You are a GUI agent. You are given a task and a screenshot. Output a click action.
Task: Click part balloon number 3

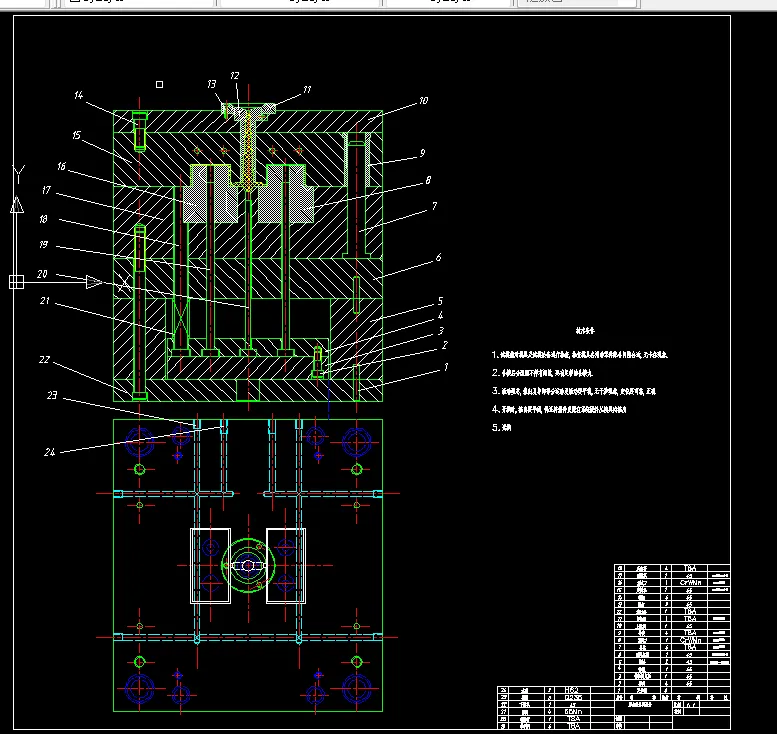click(441, 331)
